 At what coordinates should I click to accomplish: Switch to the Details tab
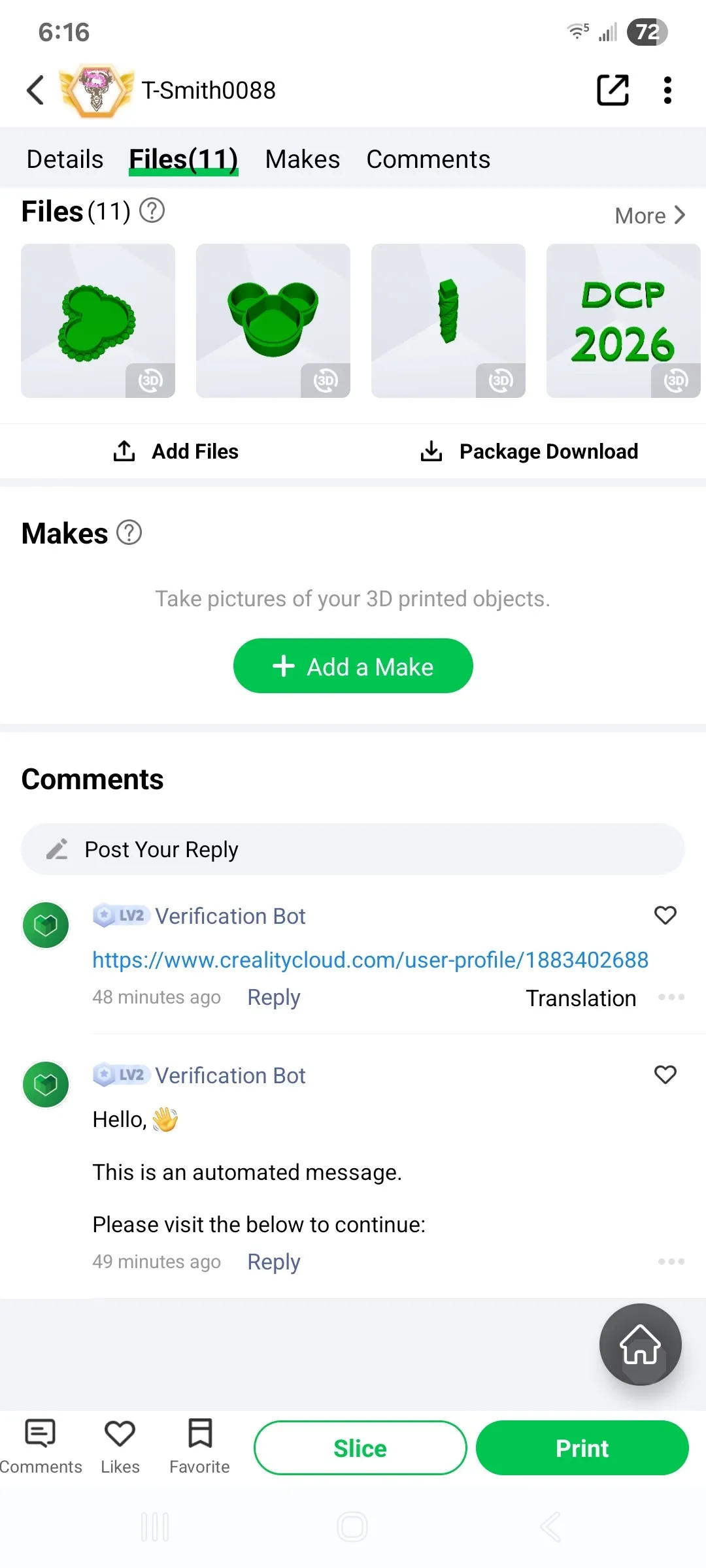pyautogui.click(x=65, y=159)
